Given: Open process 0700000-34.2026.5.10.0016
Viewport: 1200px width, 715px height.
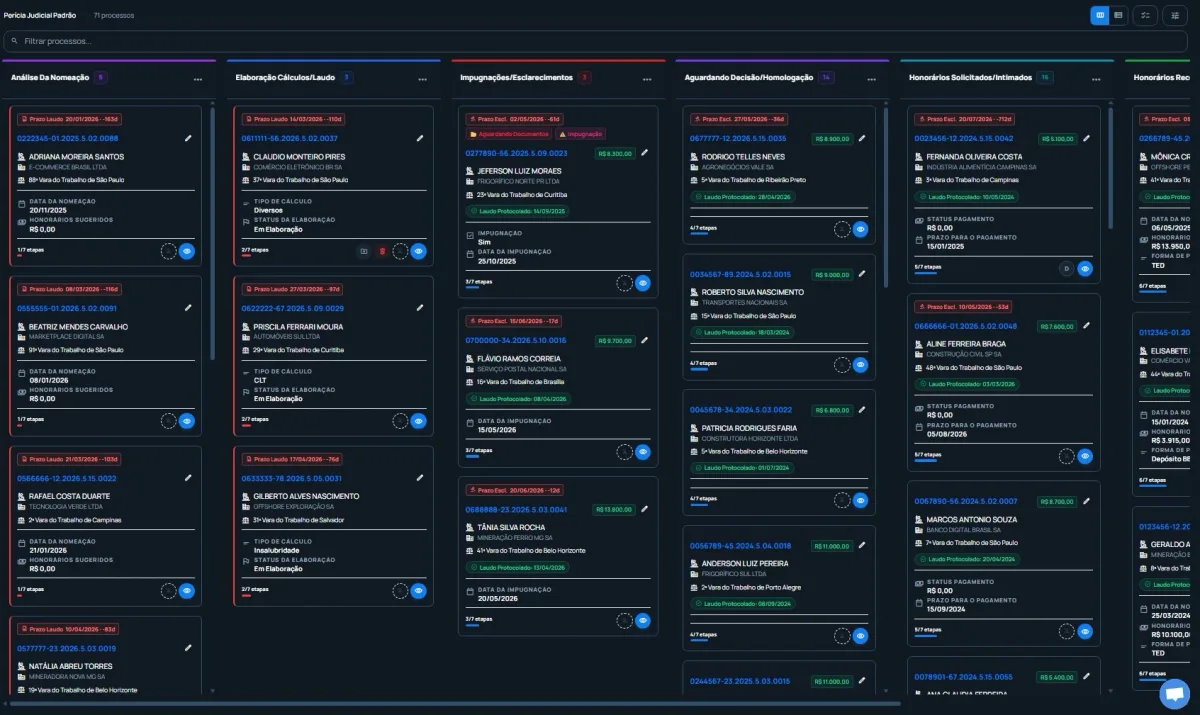Looking at the screenshot, I should click(x=516, y=340).
